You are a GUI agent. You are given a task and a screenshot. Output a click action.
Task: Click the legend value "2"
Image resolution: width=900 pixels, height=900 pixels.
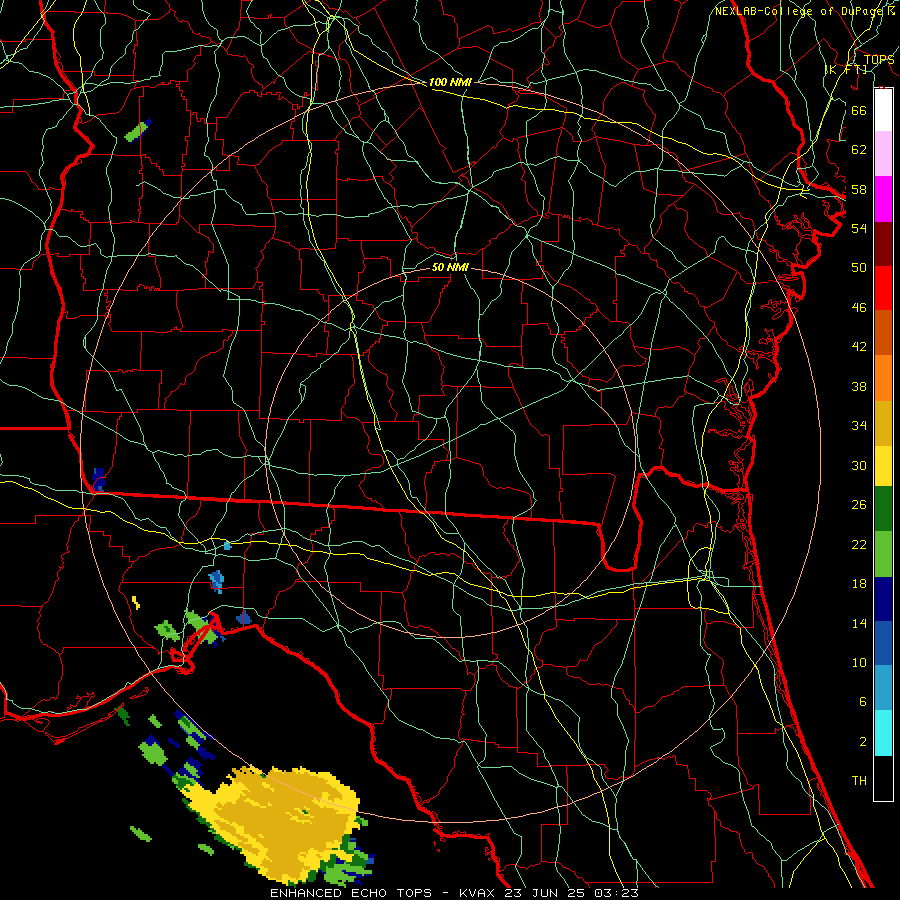[862, 742]
